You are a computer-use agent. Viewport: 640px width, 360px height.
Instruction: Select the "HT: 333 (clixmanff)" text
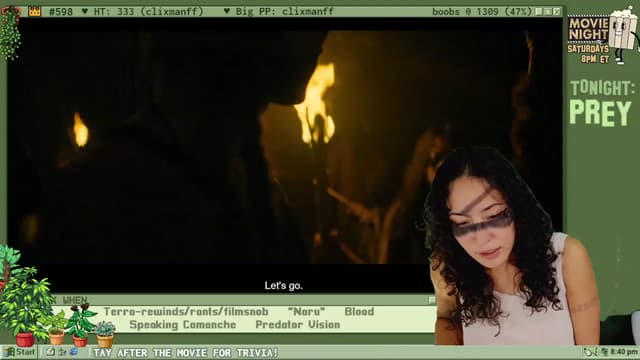[x=149, y=11]
